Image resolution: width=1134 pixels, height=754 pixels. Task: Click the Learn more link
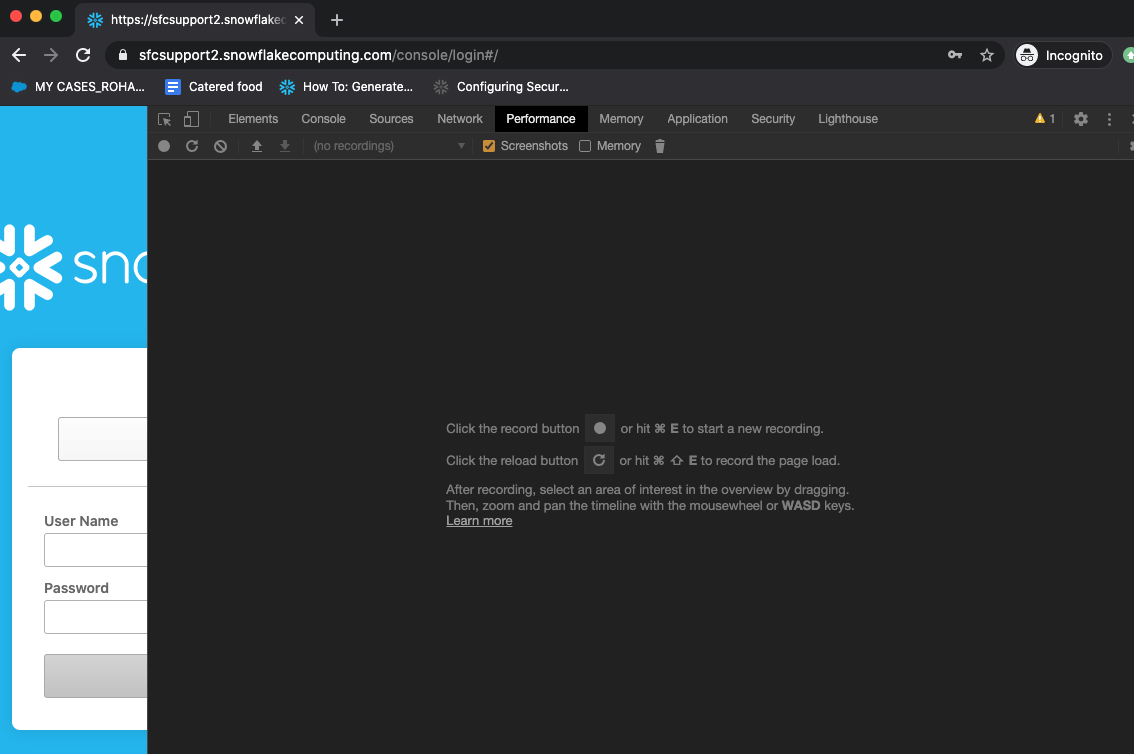pos(479,520)
